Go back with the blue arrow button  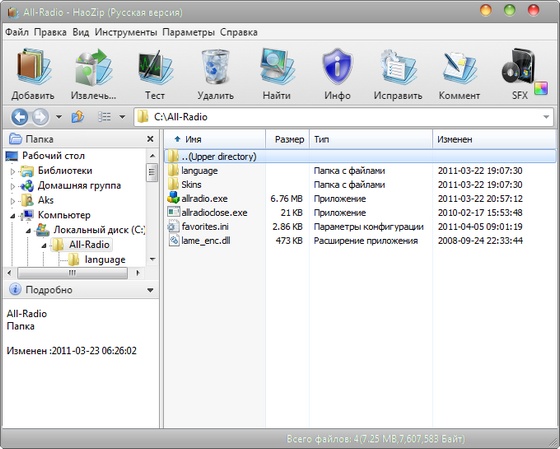pyautogui.click(x=19, y=117)
